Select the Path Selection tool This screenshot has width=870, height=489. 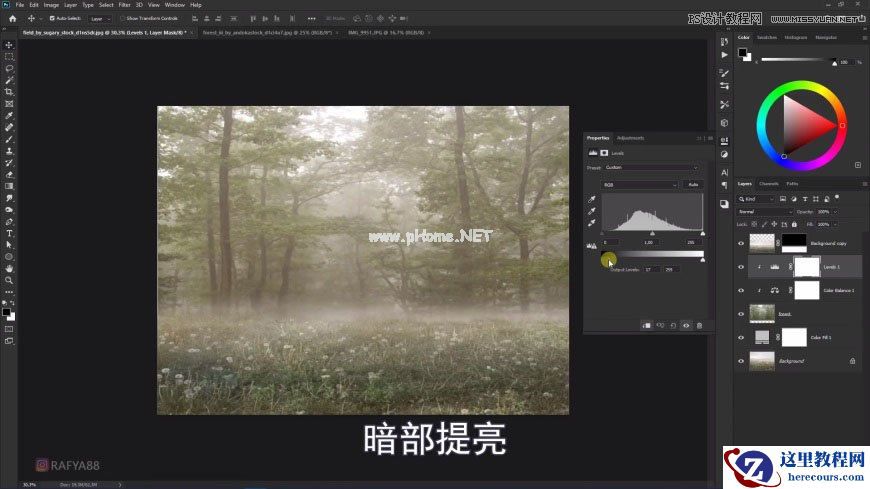9,245
